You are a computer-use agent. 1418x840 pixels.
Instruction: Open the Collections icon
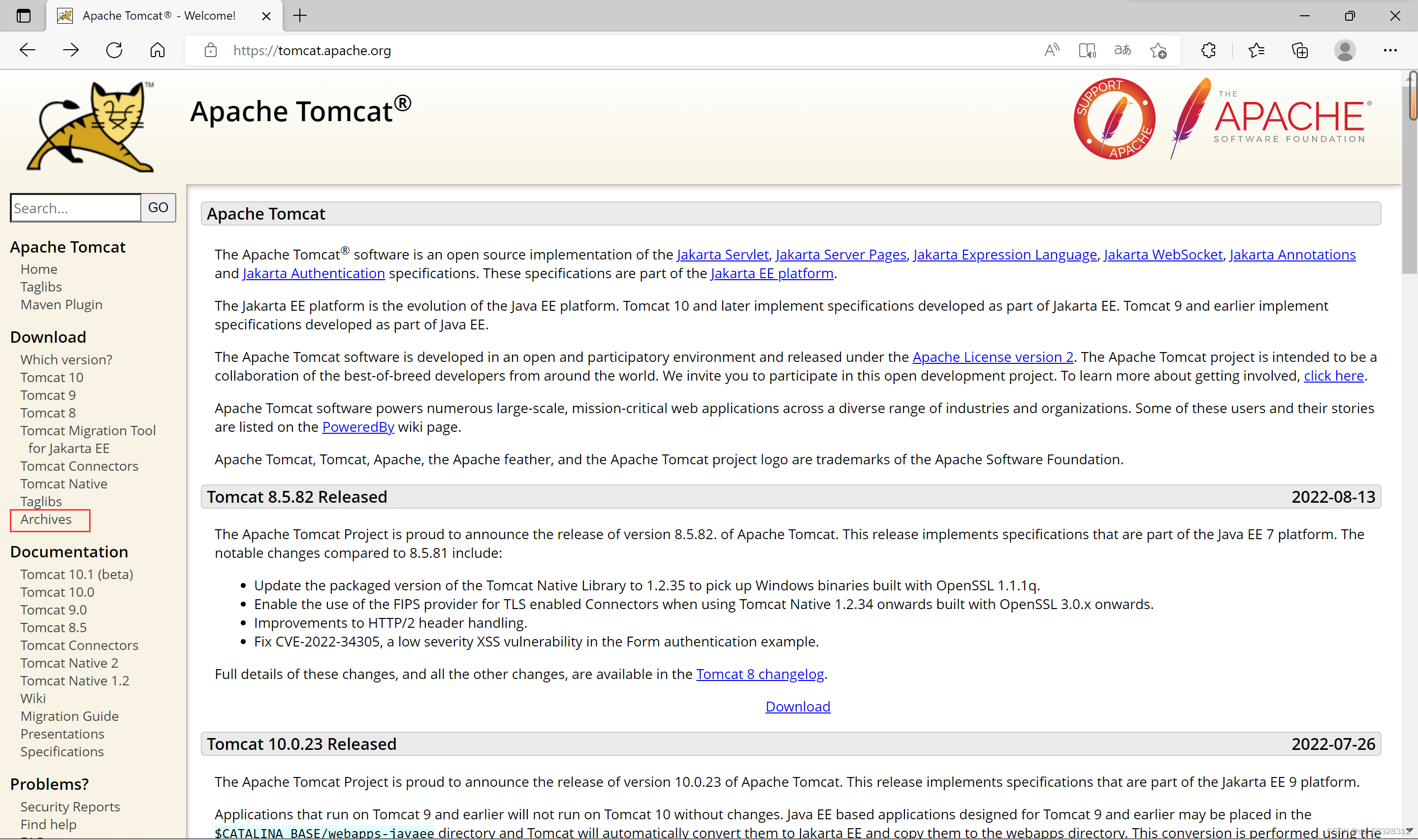point(1300,50)
